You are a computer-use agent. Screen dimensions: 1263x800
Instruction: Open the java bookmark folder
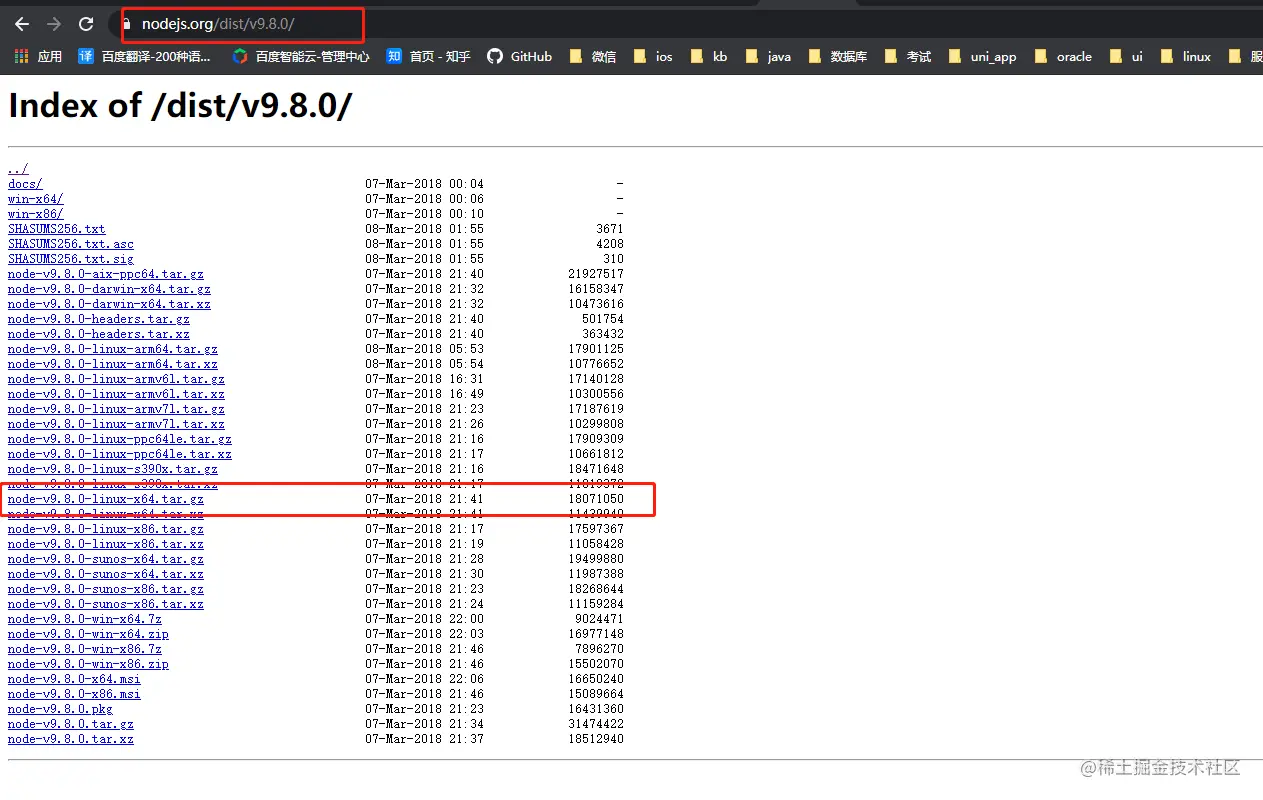[x=768, y=57]
